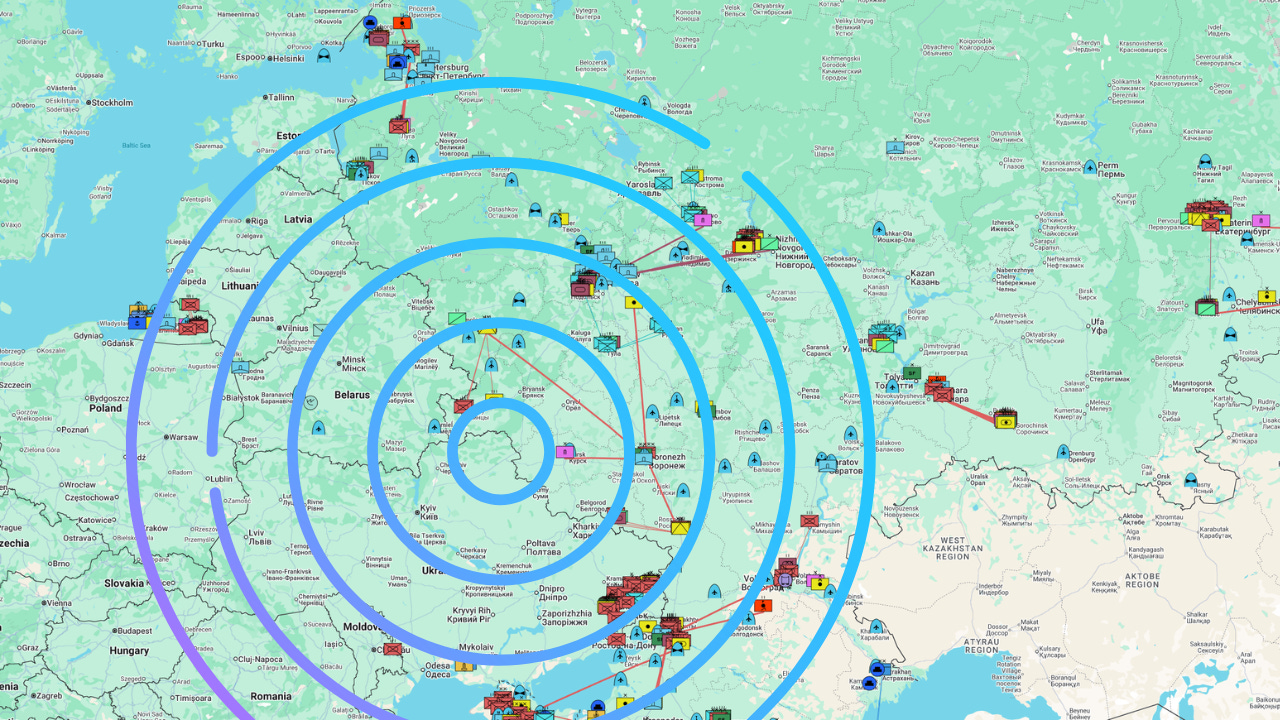Select the Riga label

[259, 220]
